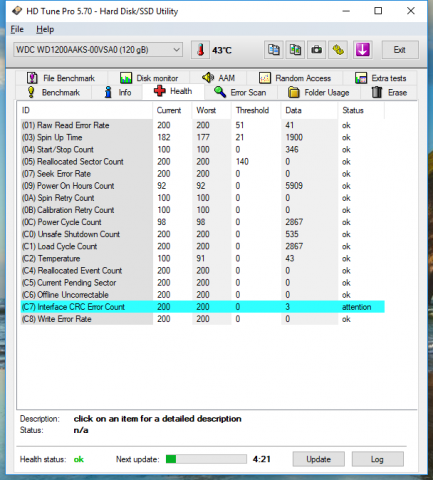433x480 pixels.
Task: Click the Threshold column header
Action: coord(256,110)
